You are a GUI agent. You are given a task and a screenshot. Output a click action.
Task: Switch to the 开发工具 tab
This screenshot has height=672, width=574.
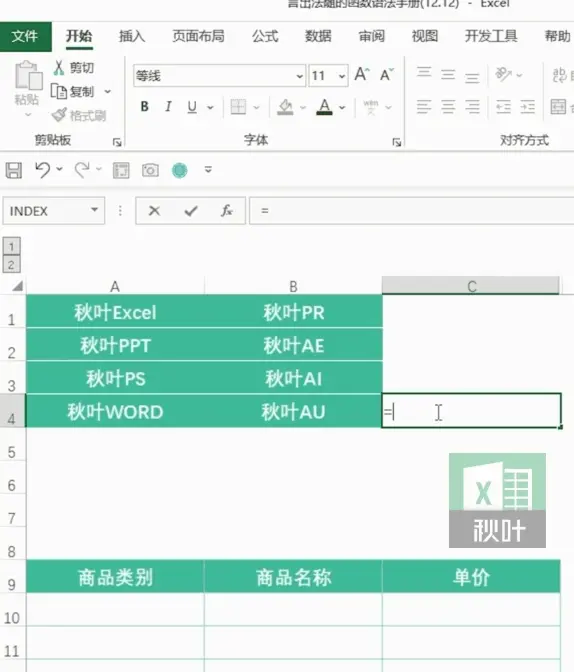click(x=491, y=36)
